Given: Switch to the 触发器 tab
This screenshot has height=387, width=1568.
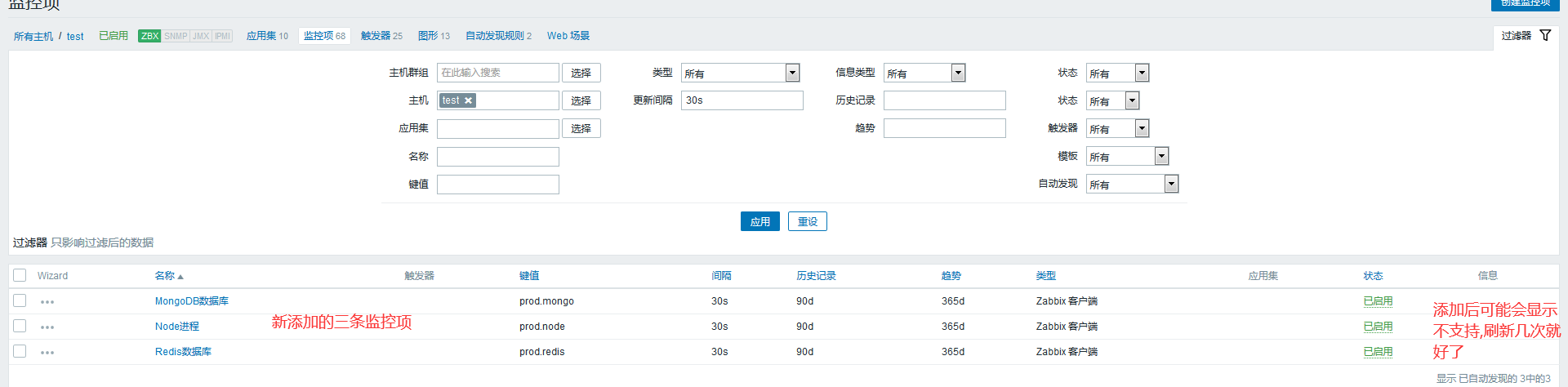Looking at the screenshot, I should pyautogui.click(x=381, y=36).
